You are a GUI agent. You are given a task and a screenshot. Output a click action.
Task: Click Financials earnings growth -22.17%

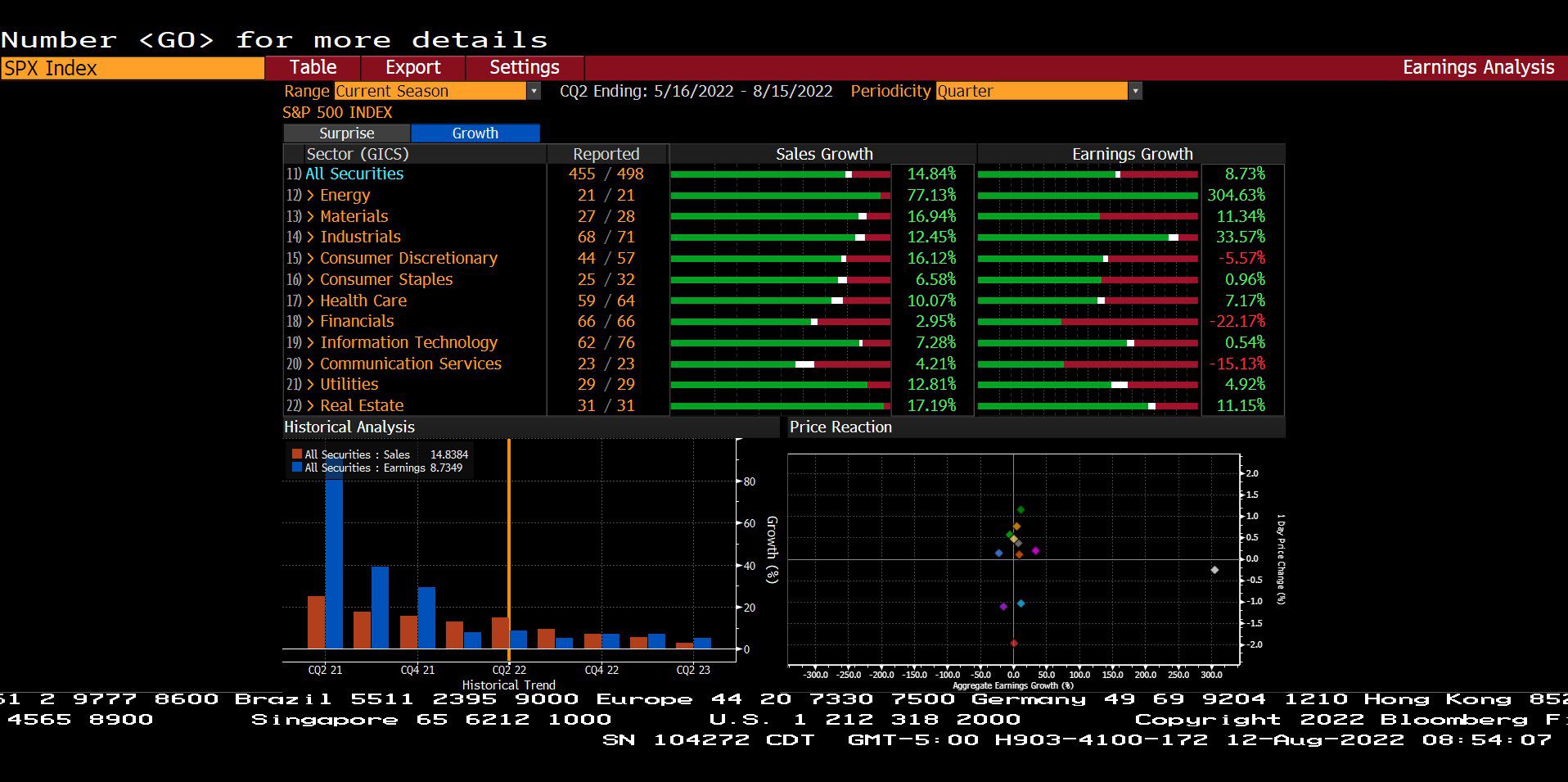[1237, 321]
